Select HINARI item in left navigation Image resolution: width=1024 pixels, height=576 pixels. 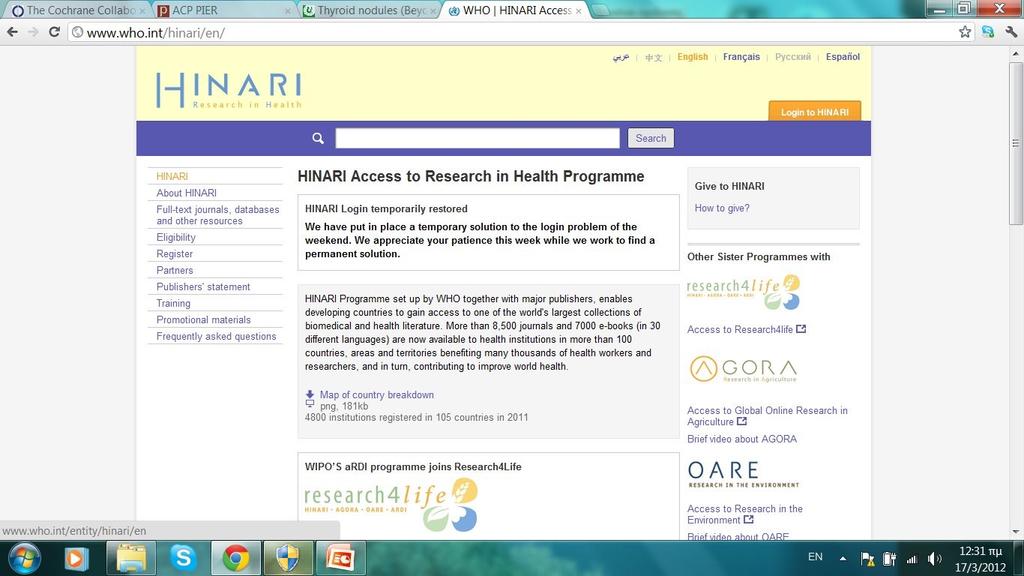point(172,176)
